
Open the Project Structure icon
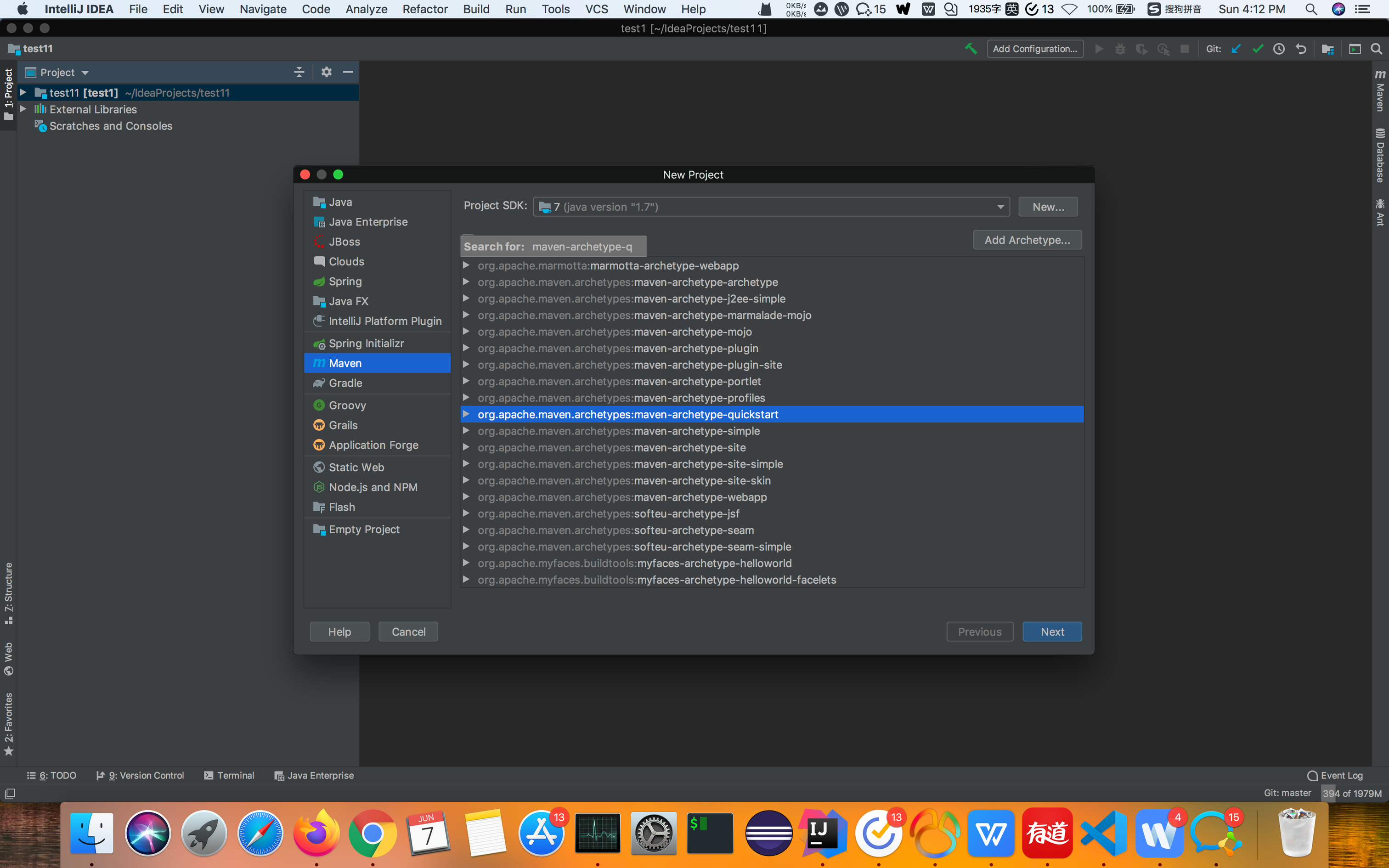click(1327, 49)
